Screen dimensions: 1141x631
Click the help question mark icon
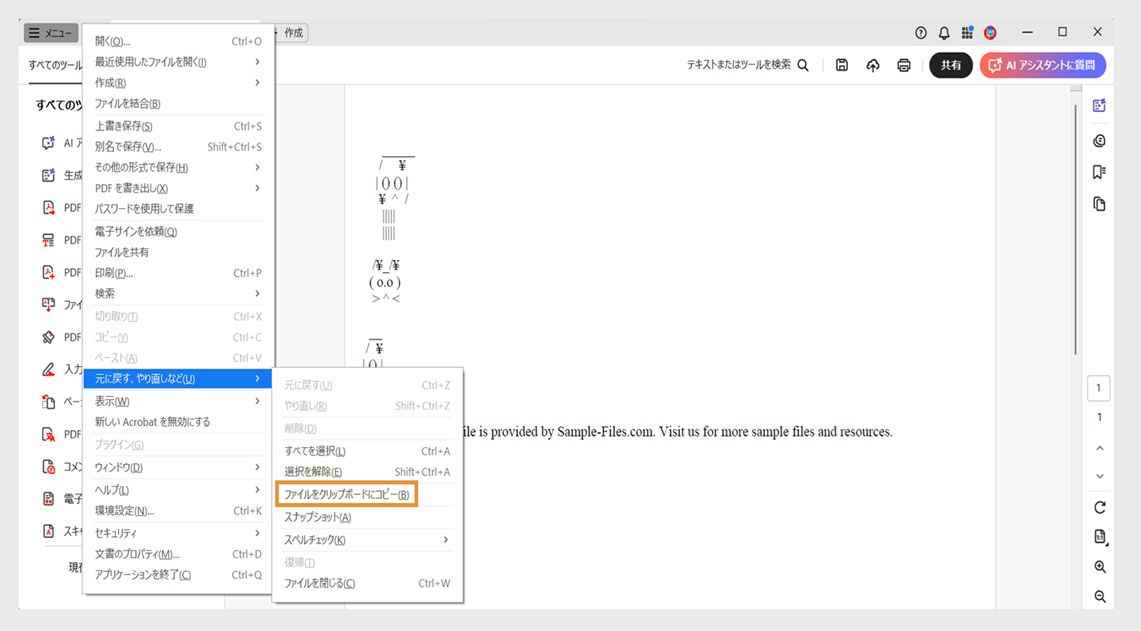coord(919,32)
